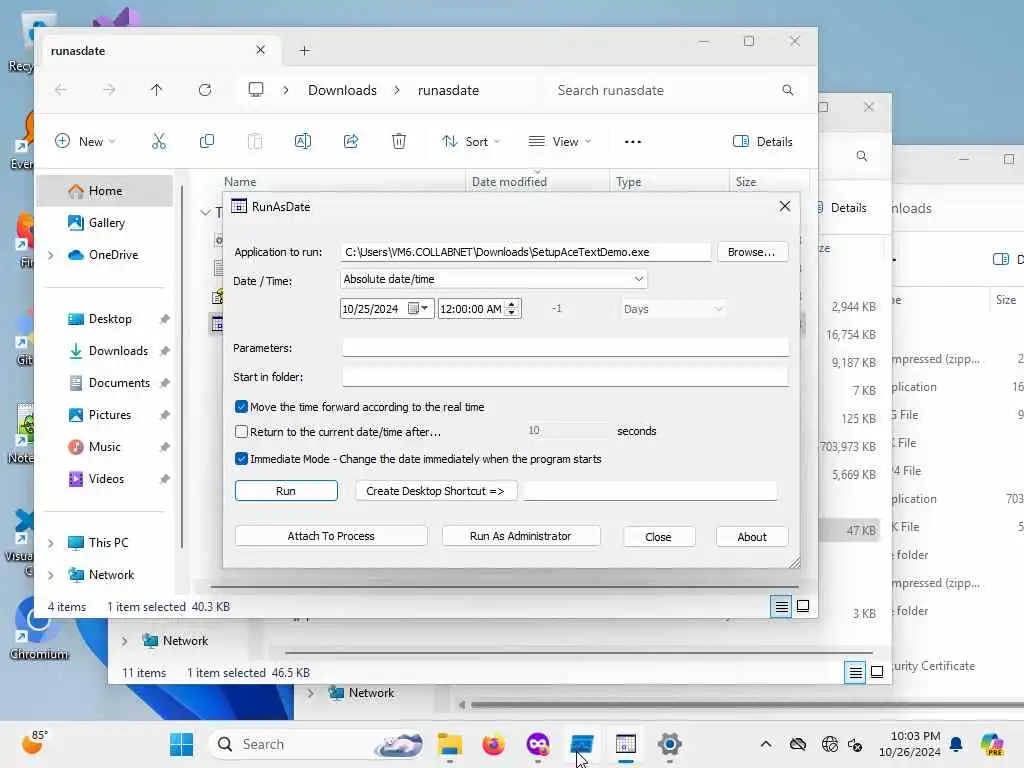This screenshot has width=1024, height=768.
Task: Click the desktop shortcut name field
Action: coord(650,490)
